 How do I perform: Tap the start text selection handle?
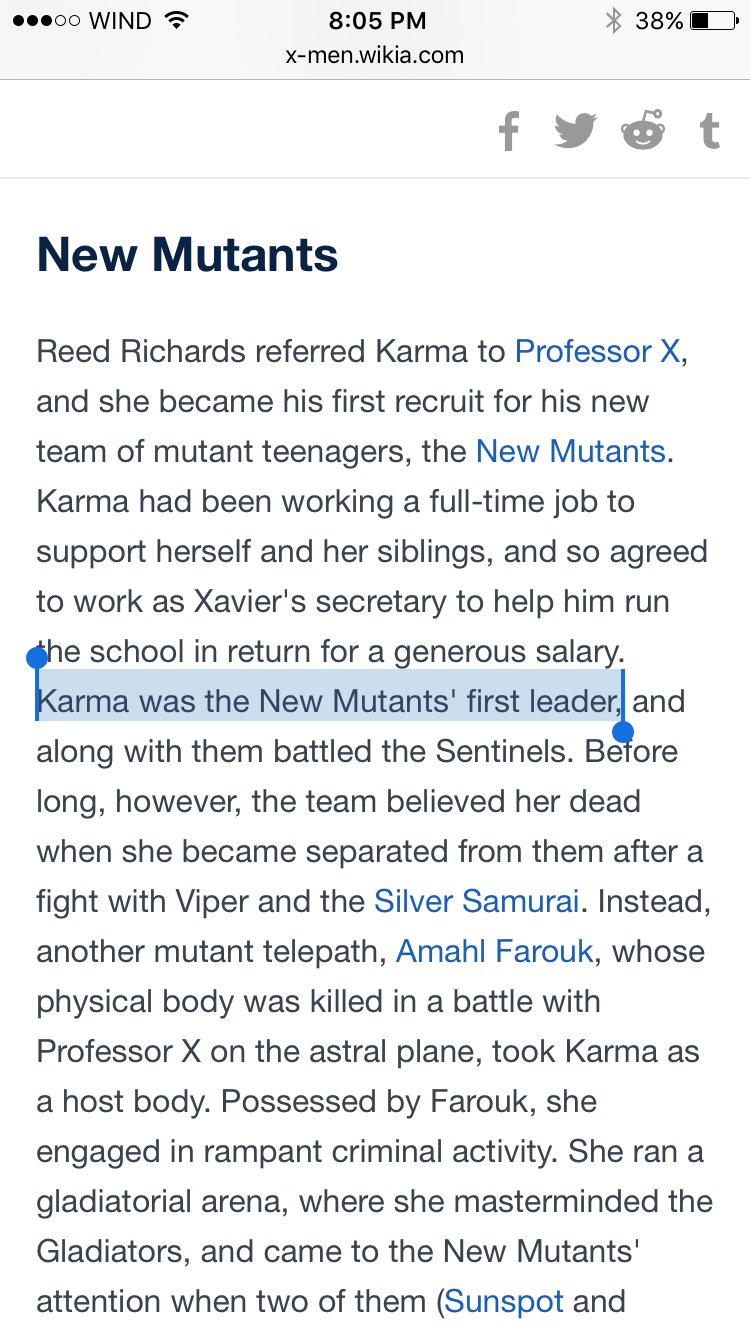coord(37,658)
